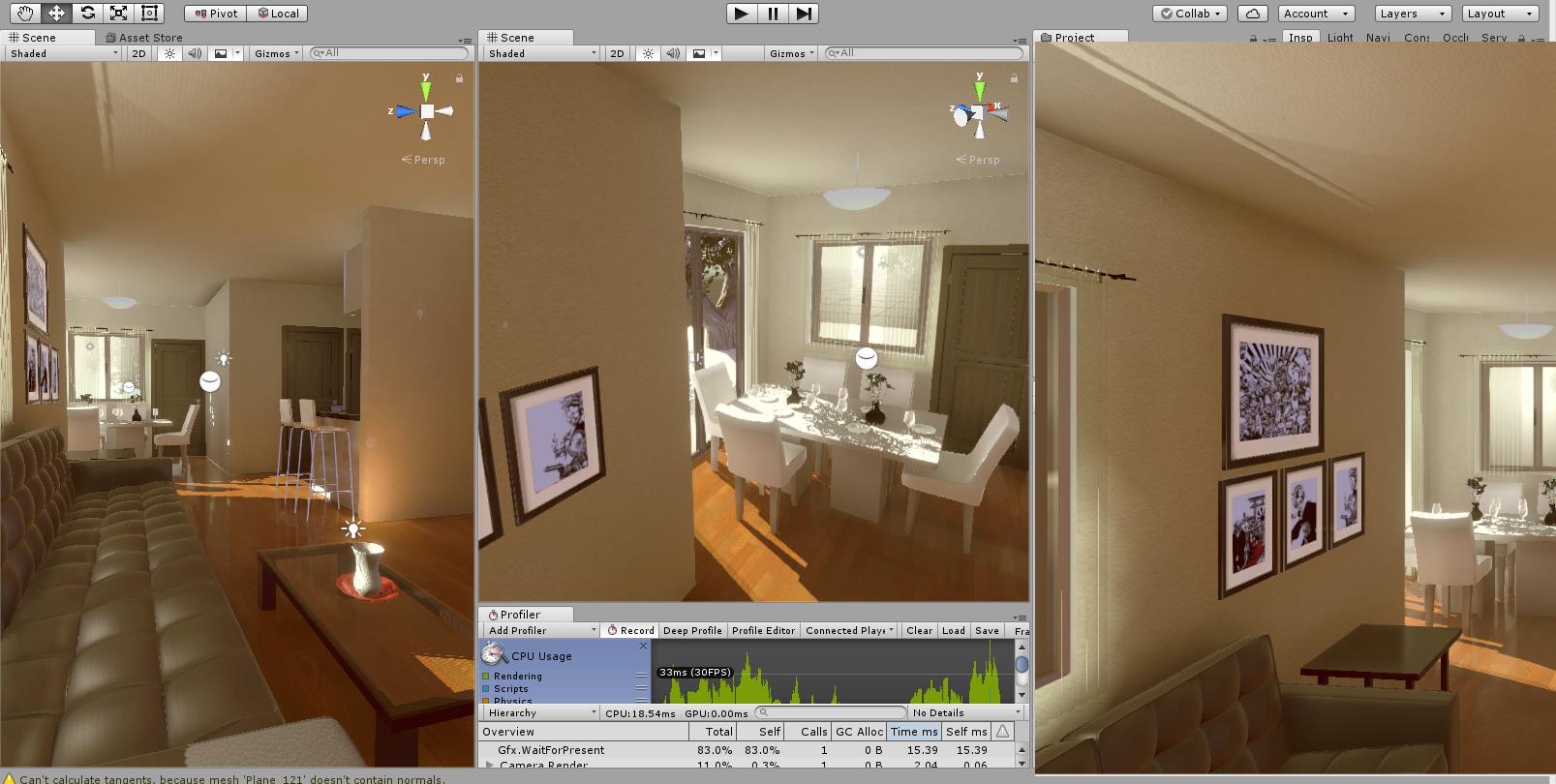Toggle 2D mode in left Scene view

(x=138, y=53)
